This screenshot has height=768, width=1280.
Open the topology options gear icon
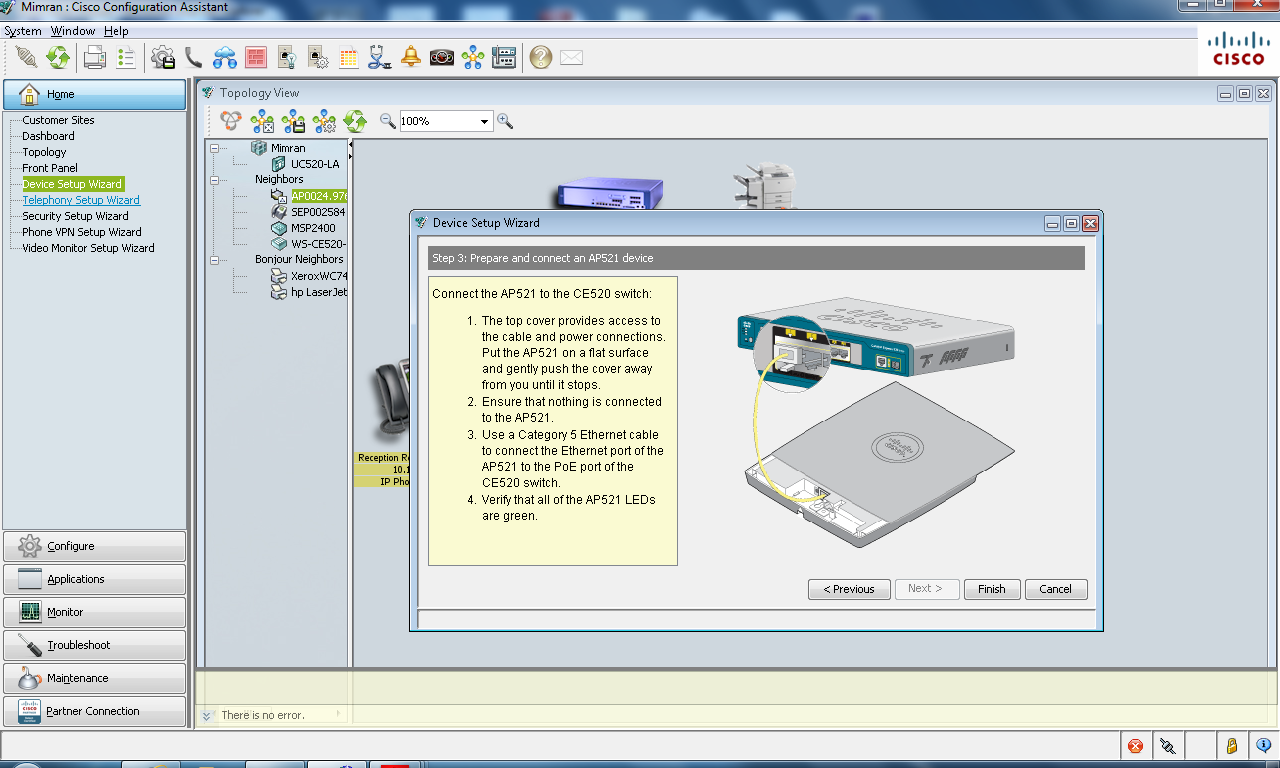pyautogui.click(x=324, y=121)
